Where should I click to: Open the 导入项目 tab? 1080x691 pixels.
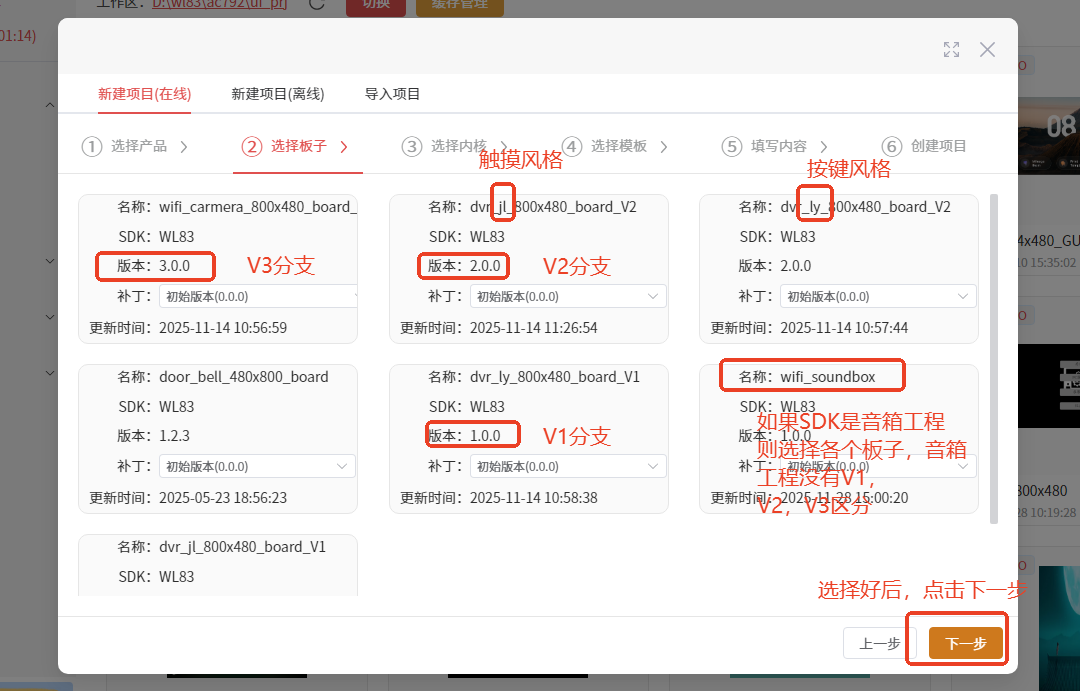pyautogui.click(x=392, y=94)
